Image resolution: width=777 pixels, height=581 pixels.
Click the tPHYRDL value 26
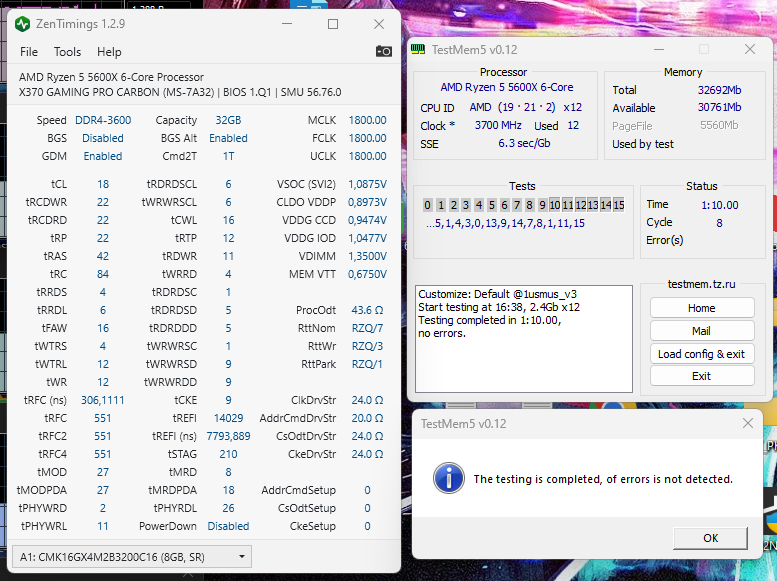(228, 508)
